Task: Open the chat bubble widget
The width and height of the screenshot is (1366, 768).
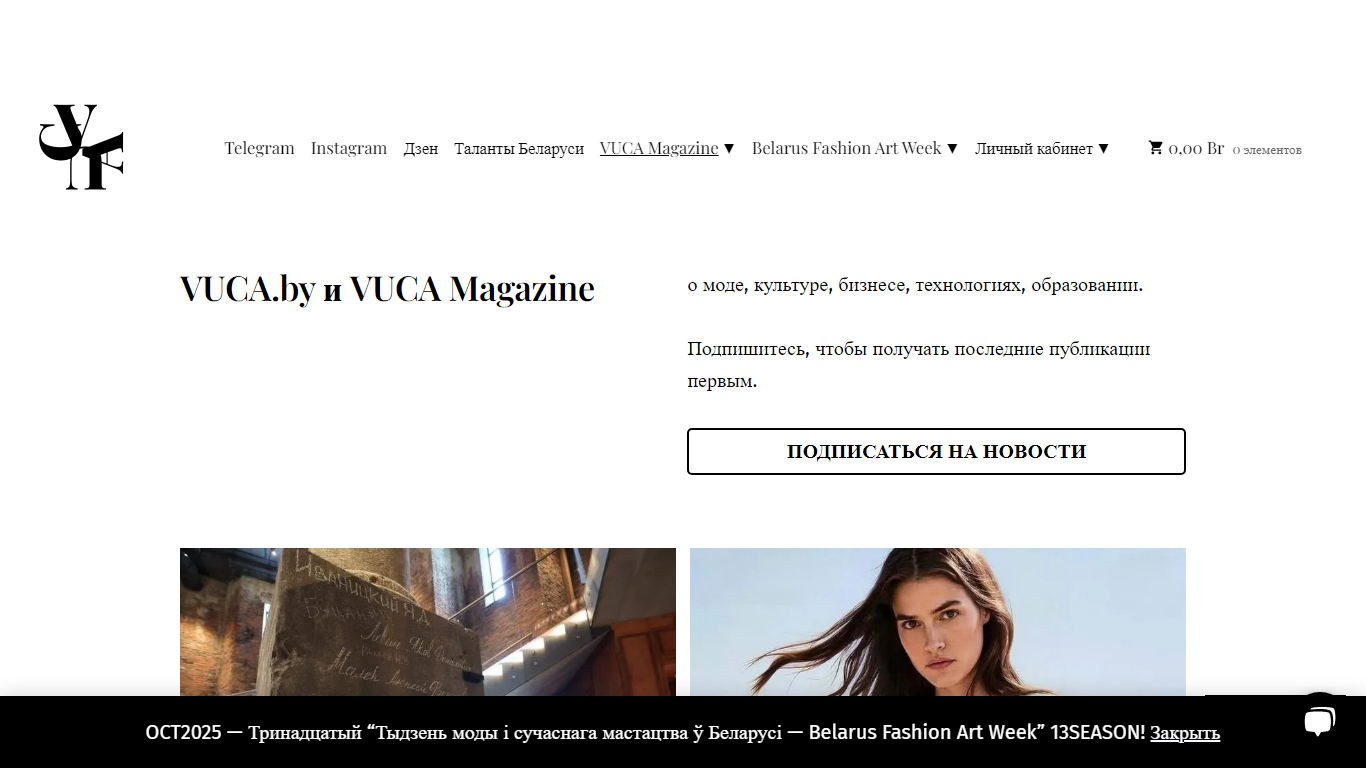Action: pyautogui.click(x=1319, y=721)
